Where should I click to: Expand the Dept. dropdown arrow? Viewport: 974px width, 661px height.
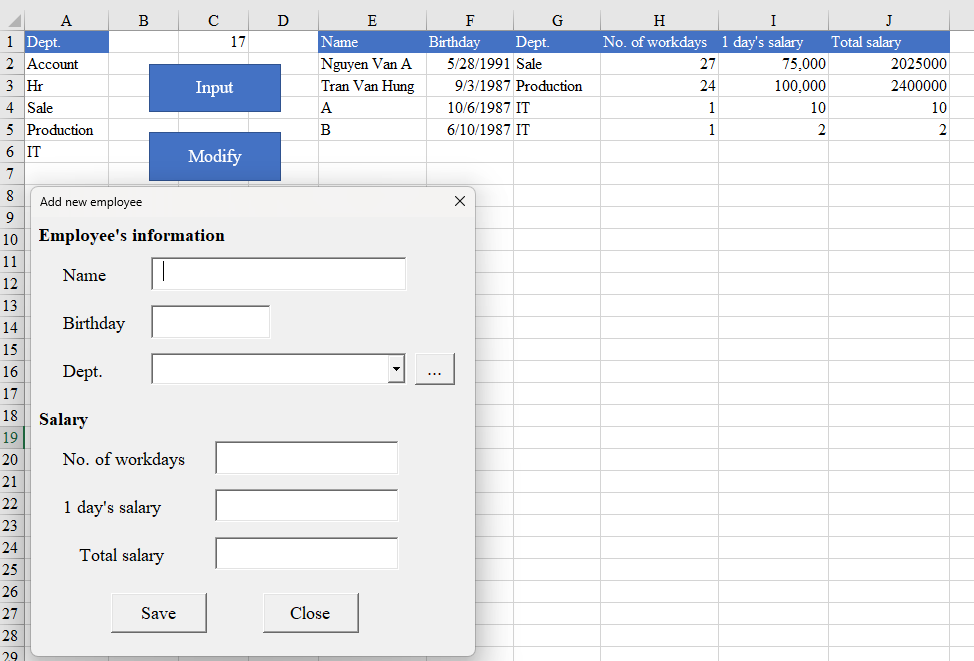(396, 369)
